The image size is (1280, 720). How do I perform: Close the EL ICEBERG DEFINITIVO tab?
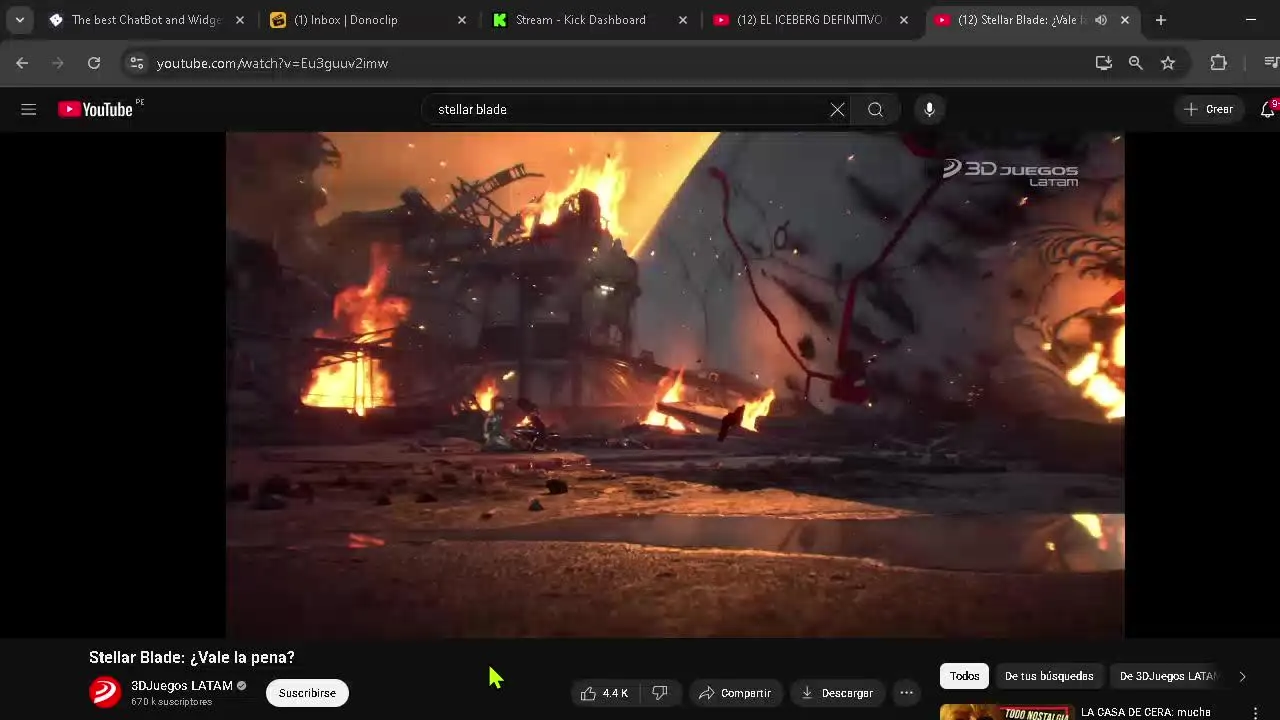pos(904,20)
